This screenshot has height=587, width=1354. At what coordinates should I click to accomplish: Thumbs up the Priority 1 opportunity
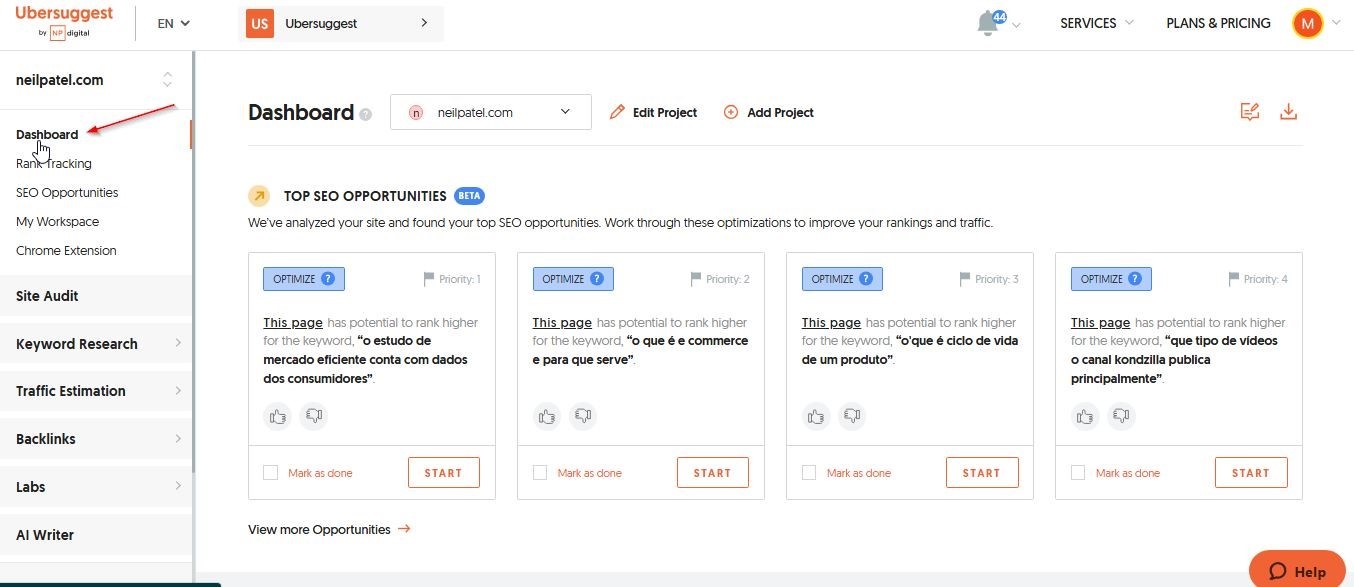[x=277, y=416]
